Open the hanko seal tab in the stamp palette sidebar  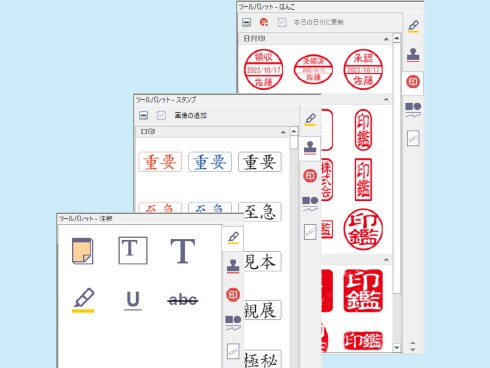pos(310,176)
